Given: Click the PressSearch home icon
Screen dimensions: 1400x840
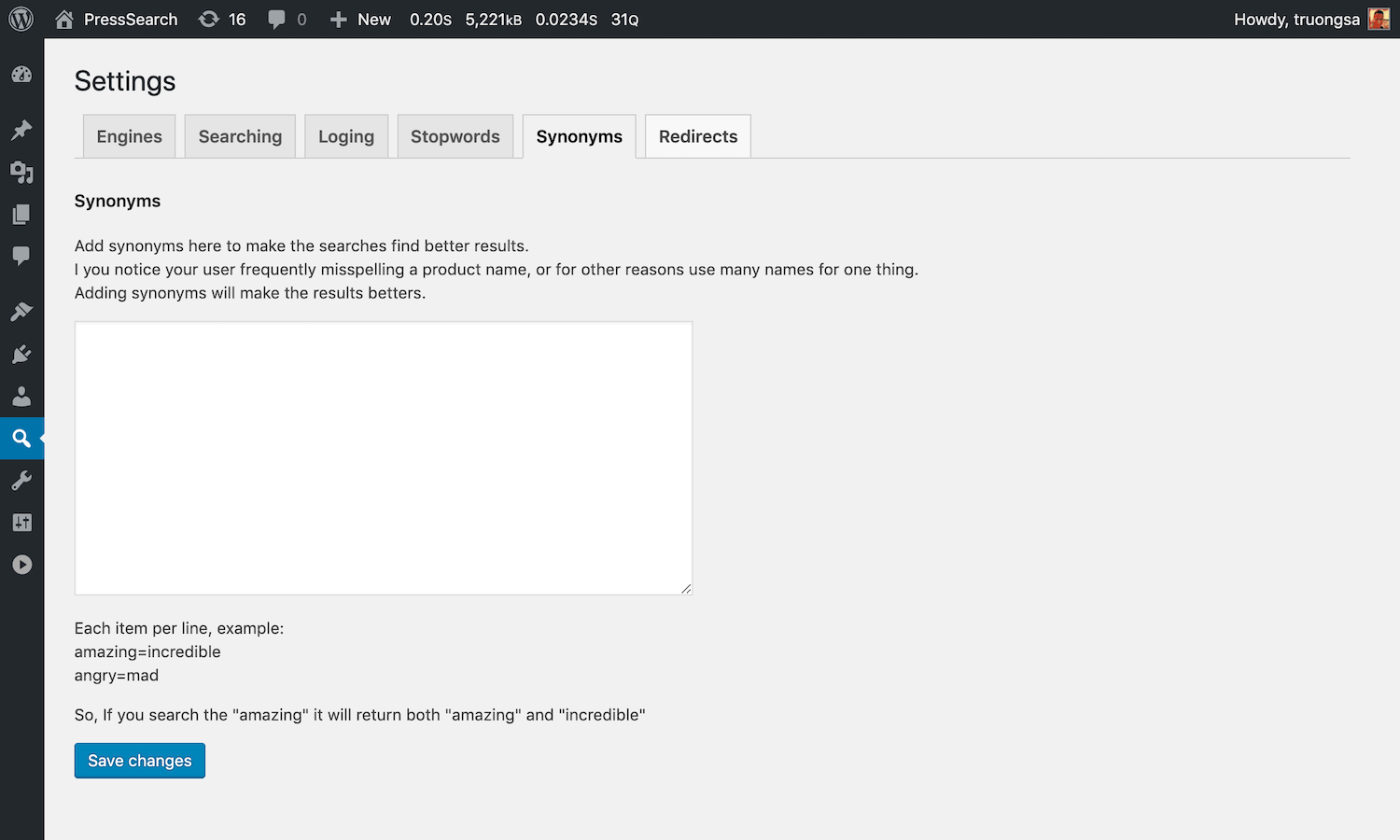Looking at the screenshot, I should point(64,19).
